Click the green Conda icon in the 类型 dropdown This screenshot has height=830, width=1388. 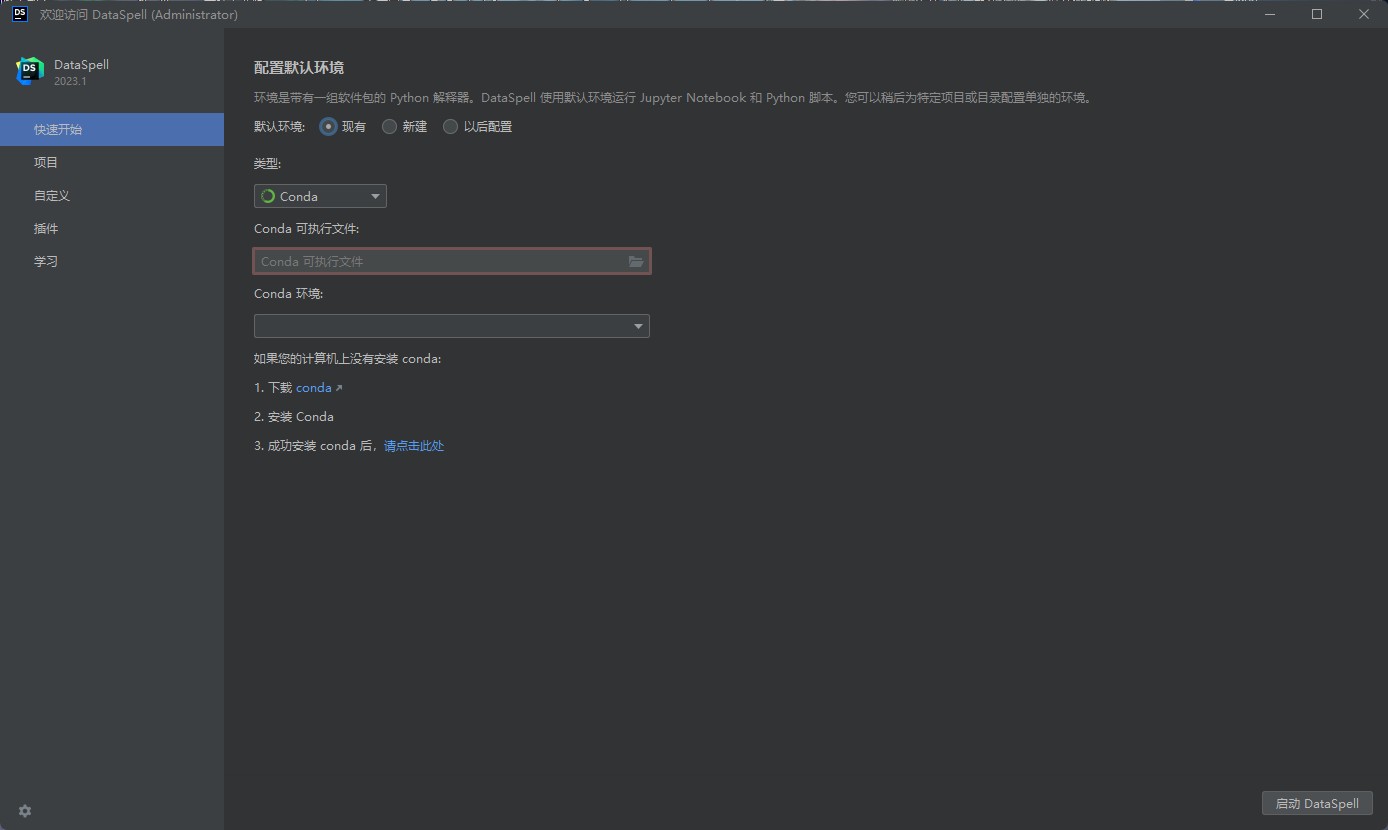(268, 196)
